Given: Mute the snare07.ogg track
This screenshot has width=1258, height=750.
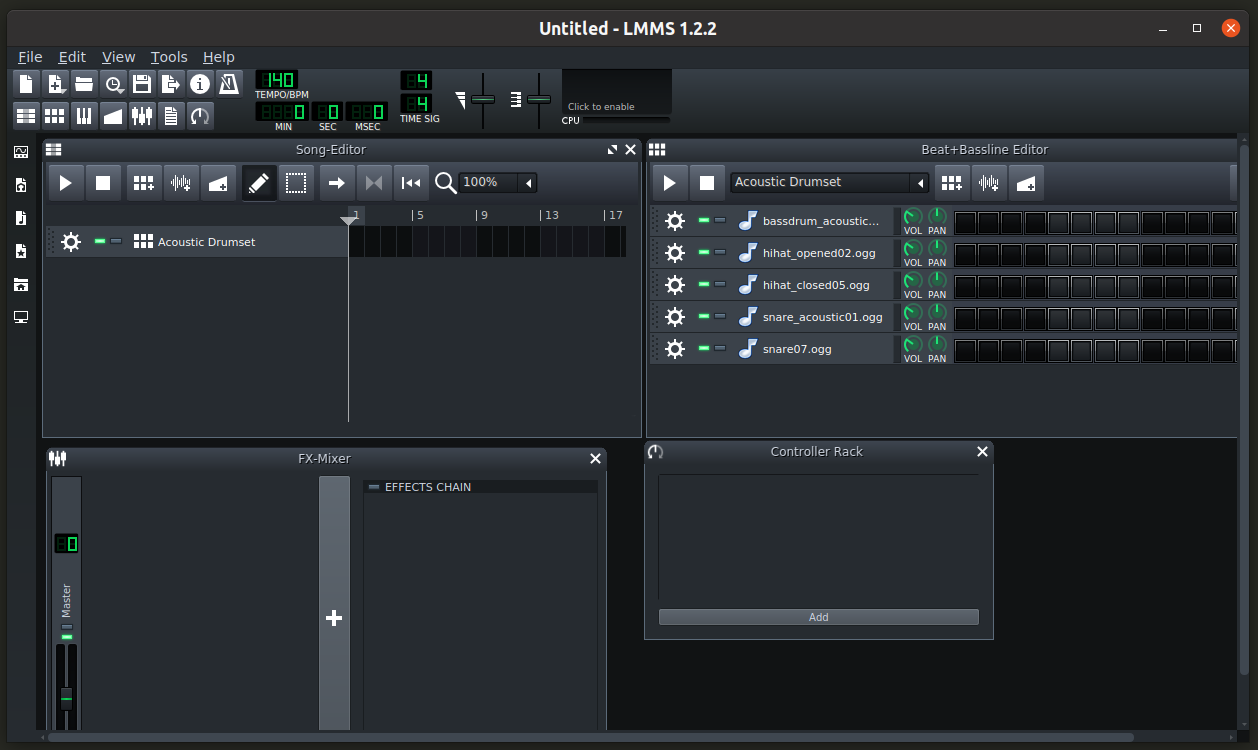Looking at the screenshot, I should [x=704, y=349].
